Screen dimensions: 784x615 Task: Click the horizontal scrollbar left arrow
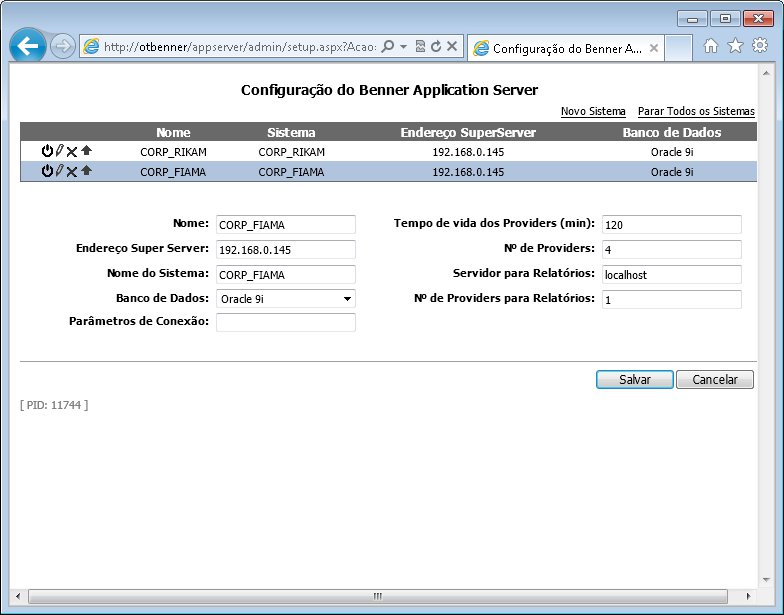[x=18, y=596]
